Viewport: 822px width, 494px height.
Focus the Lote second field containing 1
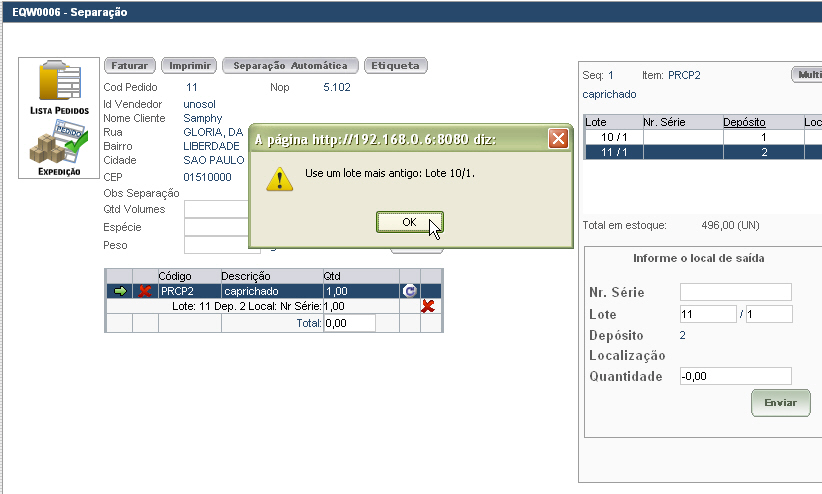coord(769,314)
